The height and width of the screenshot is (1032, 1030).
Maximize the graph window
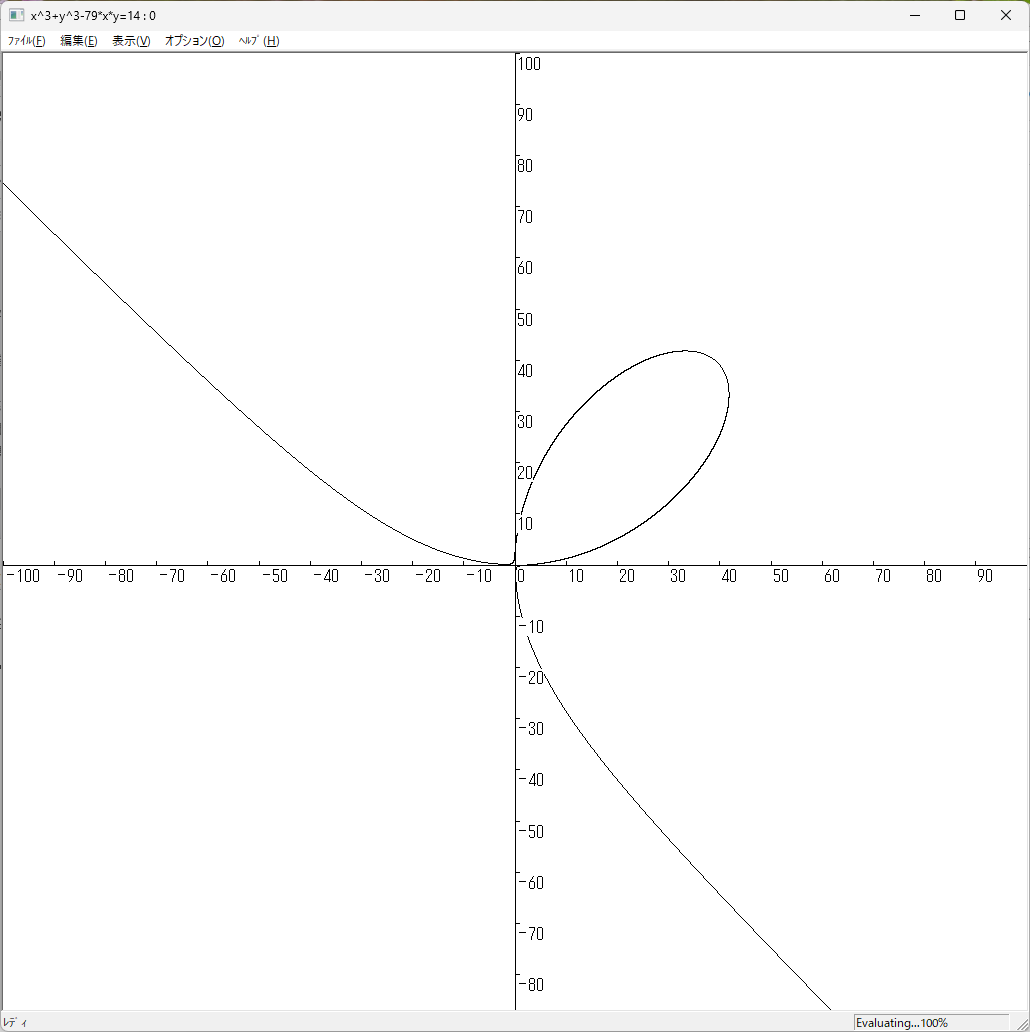[960, 15]
